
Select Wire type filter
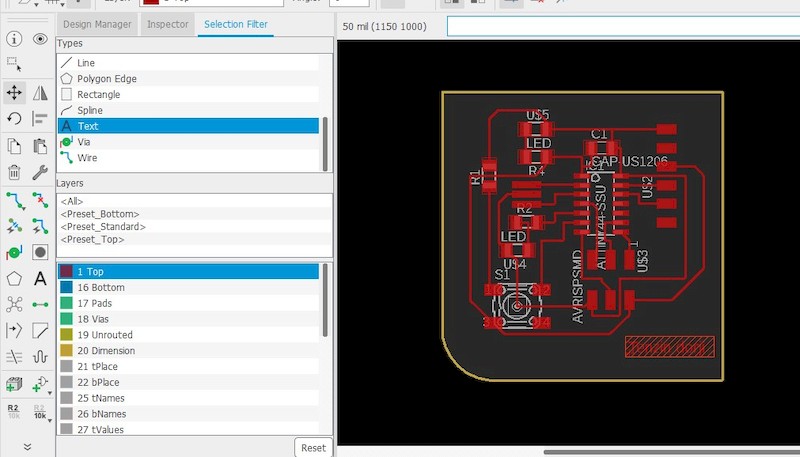pos(188,158)
